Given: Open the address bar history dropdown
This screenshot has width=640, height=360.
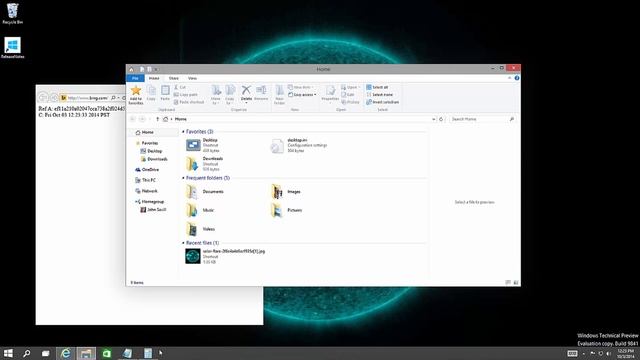Looking at the screenshot, I should [x=433, y=119].
